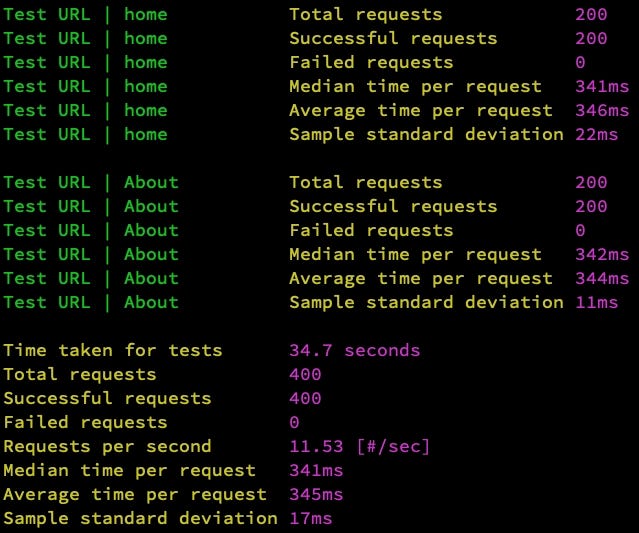639x533 pixels.
Task: Click 'Successful requests' label in home section
Action: click(393, 39)
